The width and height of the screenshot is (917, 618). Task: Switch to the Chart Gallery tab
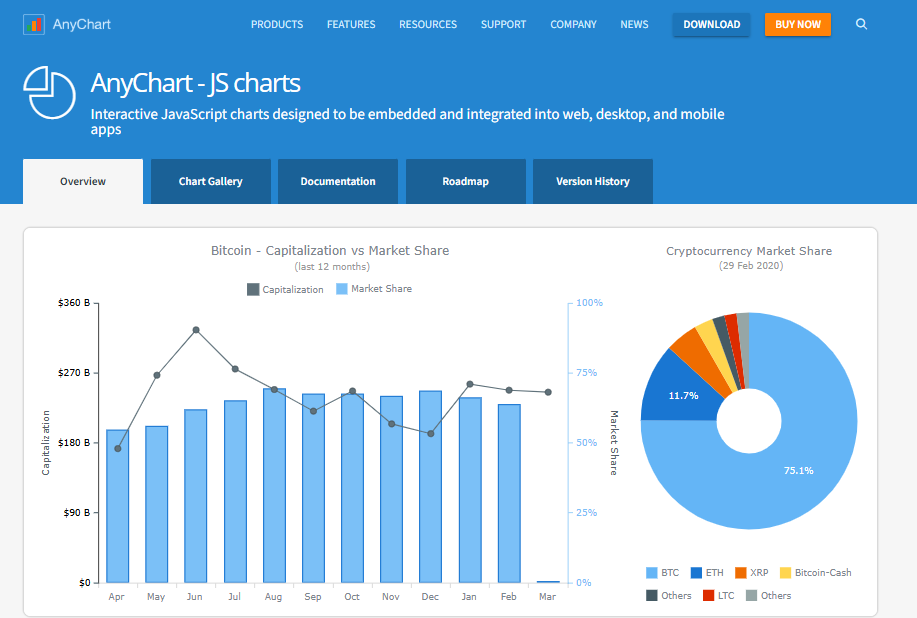click(210, 181)
